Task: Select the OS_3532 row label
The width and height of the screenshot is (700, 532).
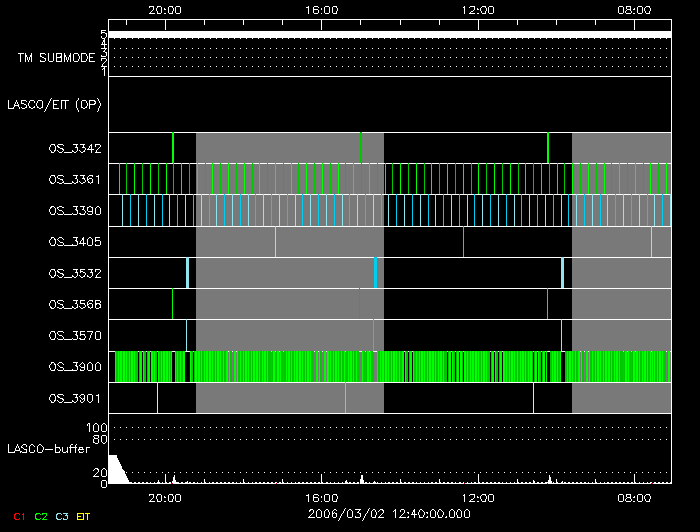Action: click(x=75, y=273)
